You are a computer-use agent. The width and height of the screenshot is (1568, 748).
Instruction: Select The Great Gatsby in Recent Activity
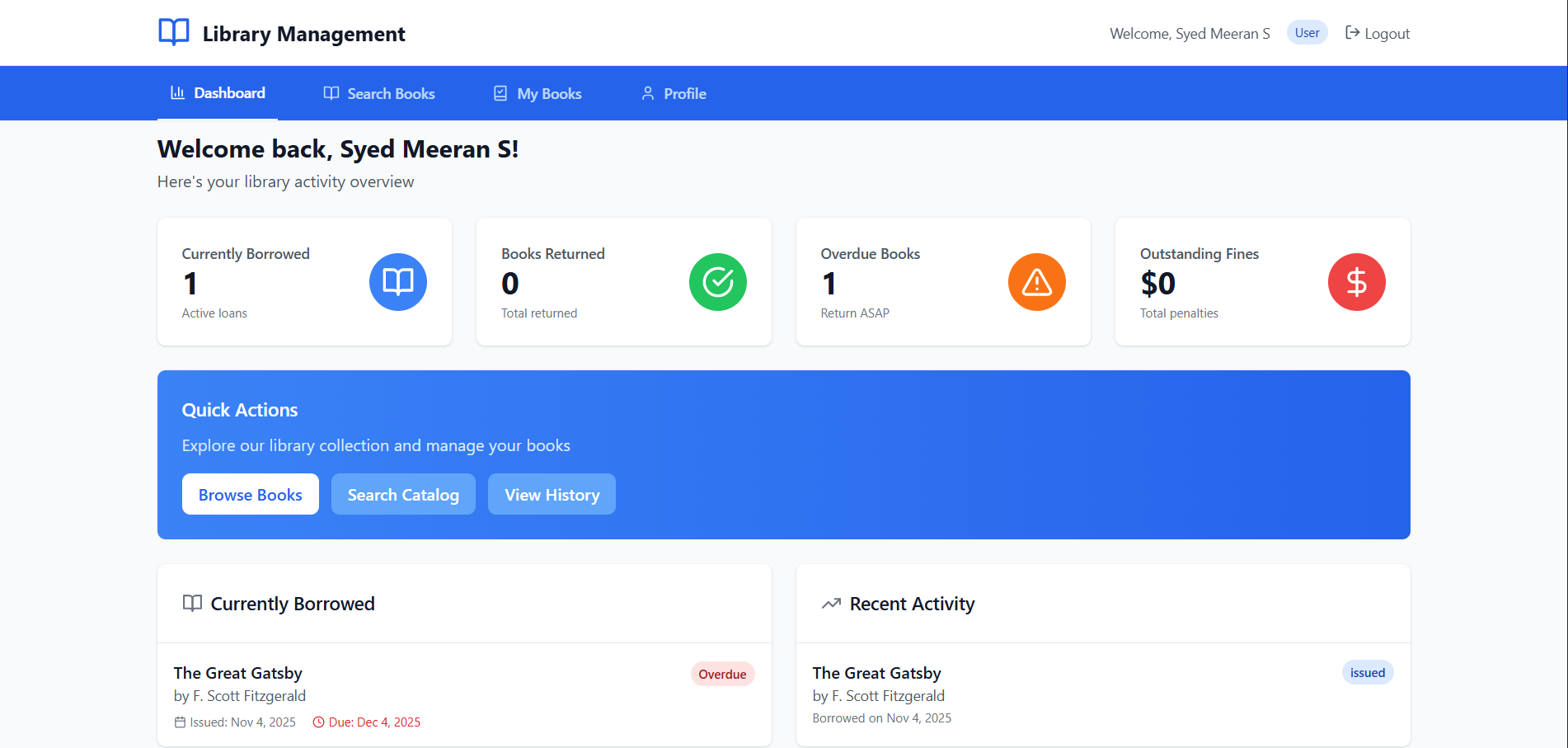pos(876,673)
